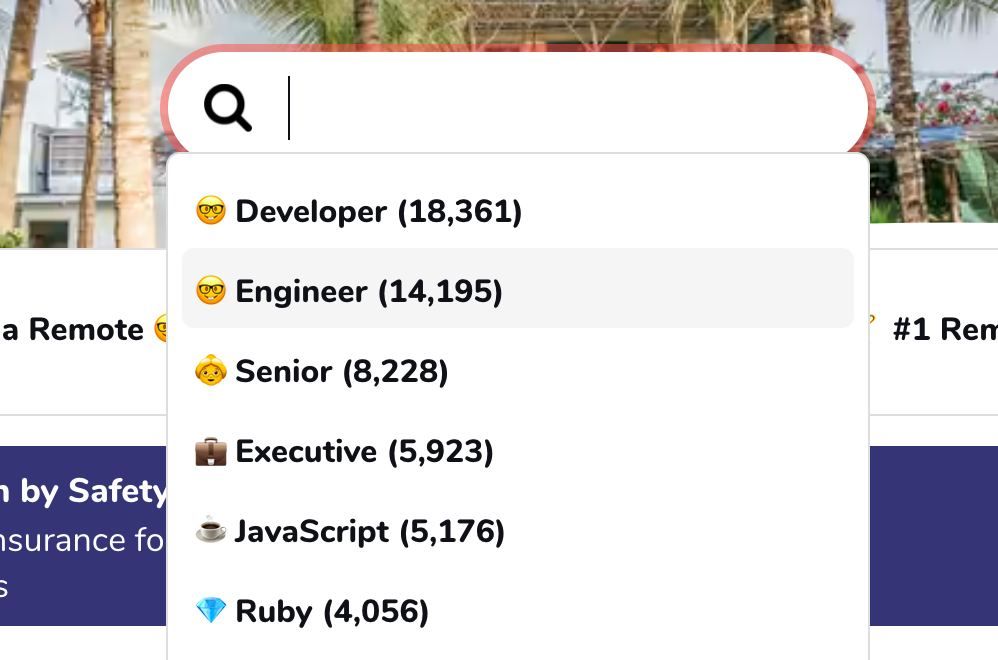Click the gem emoji beside Ruby

point(210,611)
